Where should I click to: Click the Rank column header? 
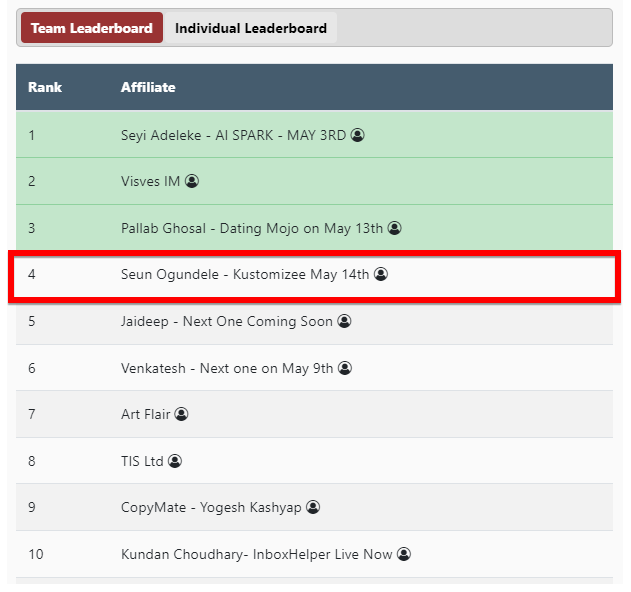45,87
